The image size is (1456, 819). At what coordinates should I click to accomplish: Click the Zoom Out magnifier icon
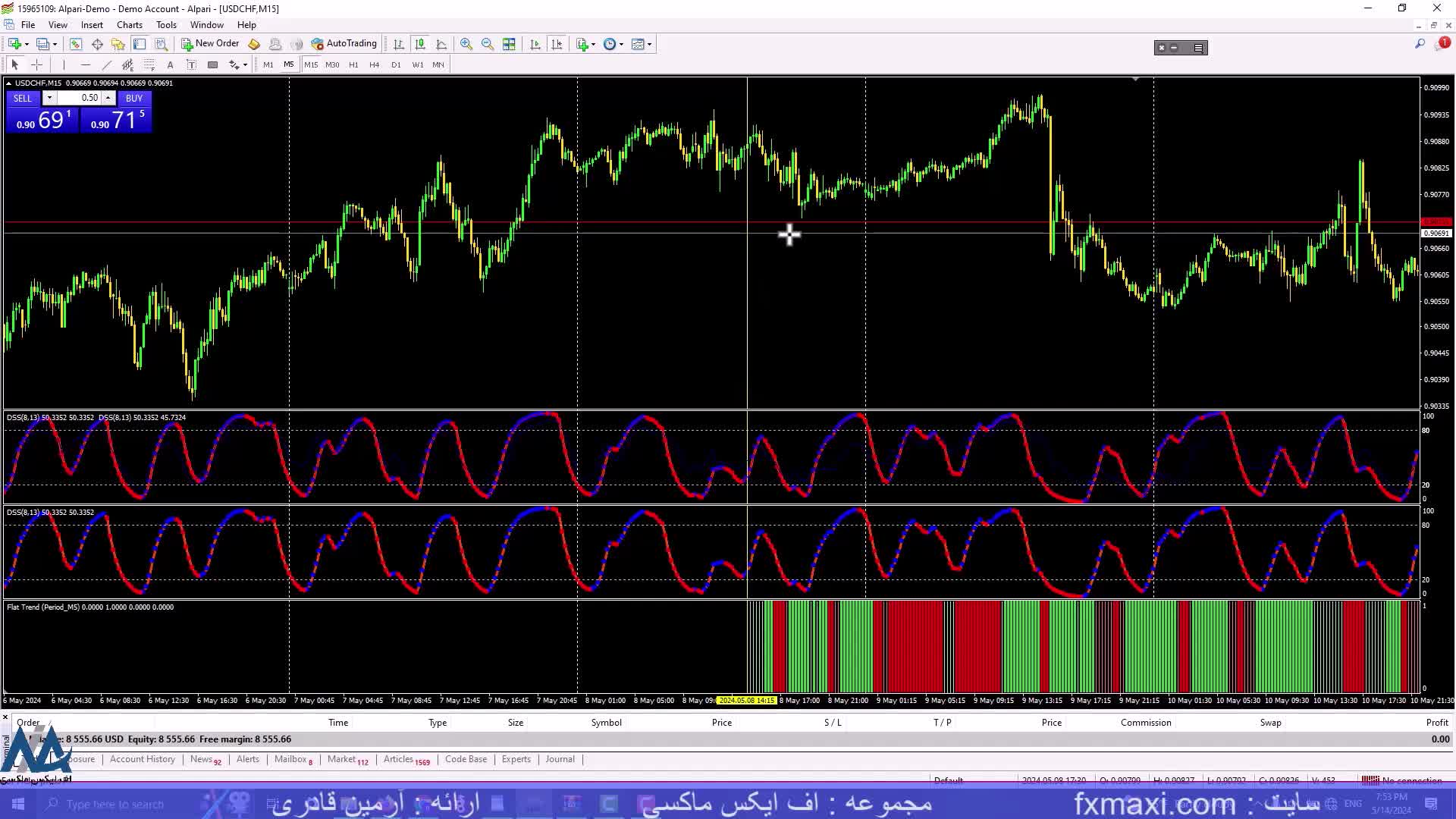487,44
